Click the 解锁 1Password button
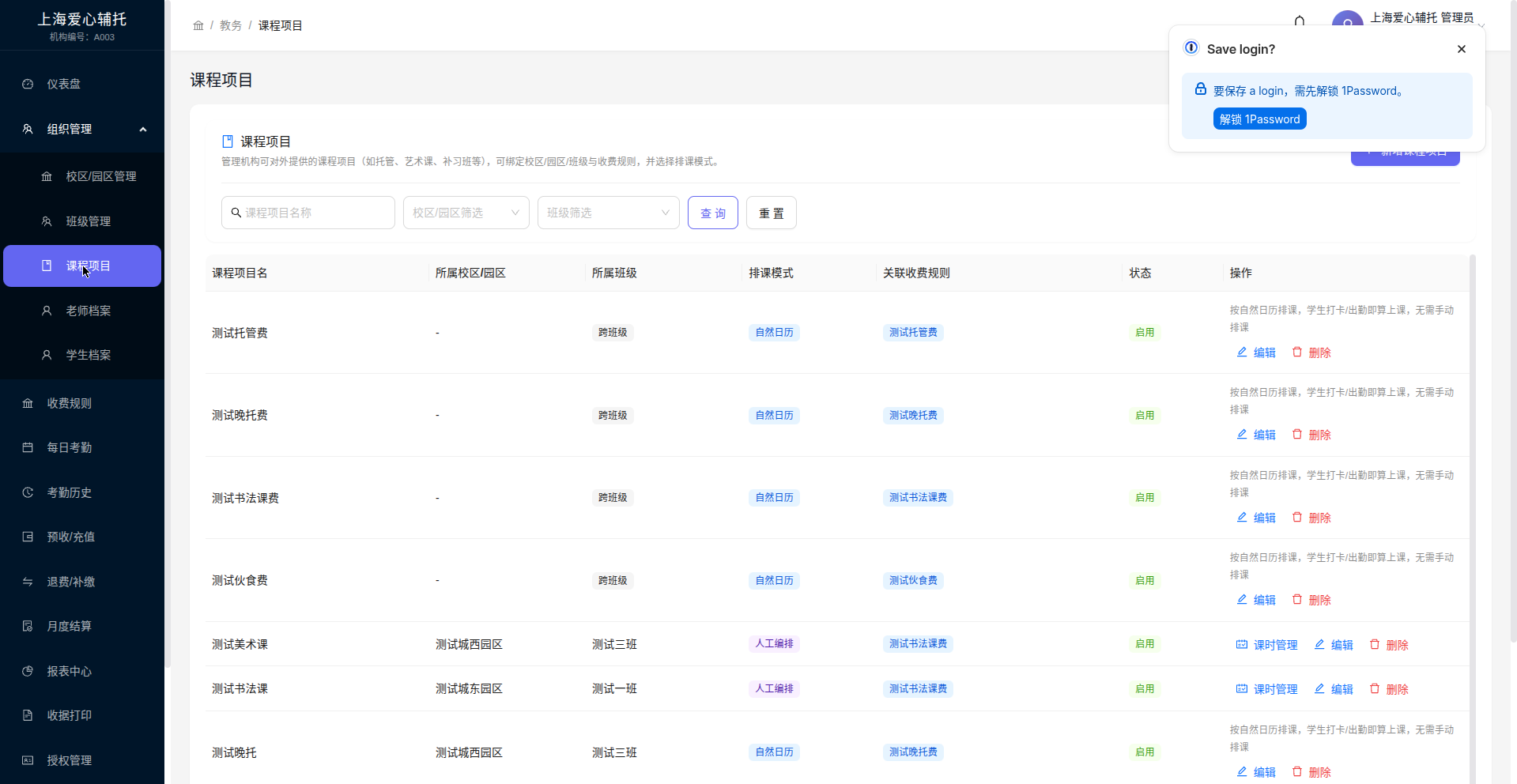This screenshot has width=1517, height=784. coord(1260,119)
